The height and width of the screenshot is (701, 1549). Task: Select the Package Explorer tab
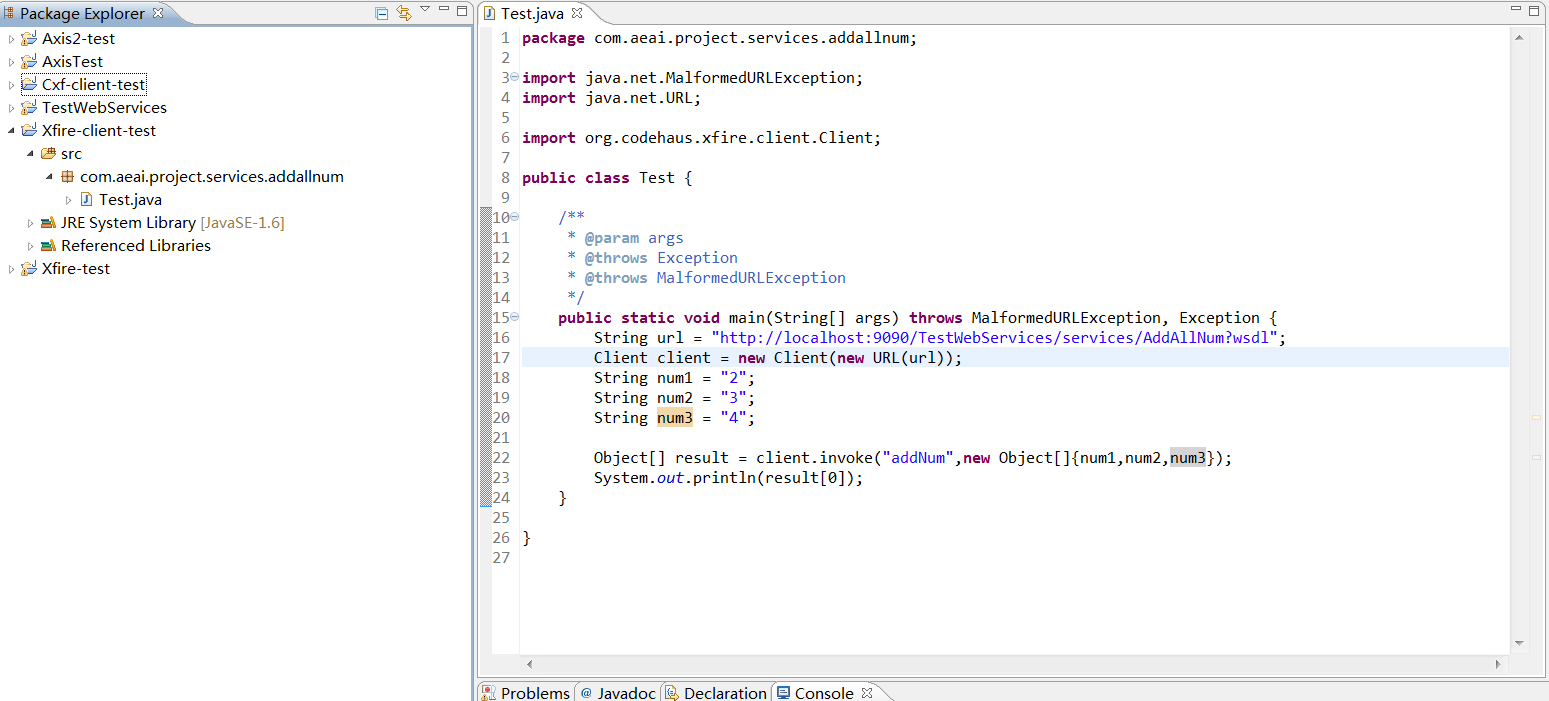82,14
